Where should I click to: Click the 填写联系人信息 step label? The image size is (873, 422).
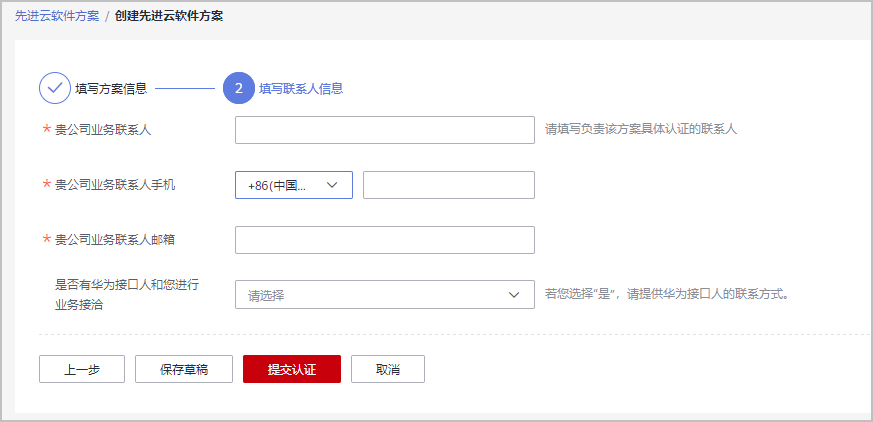tap(301, 89)
